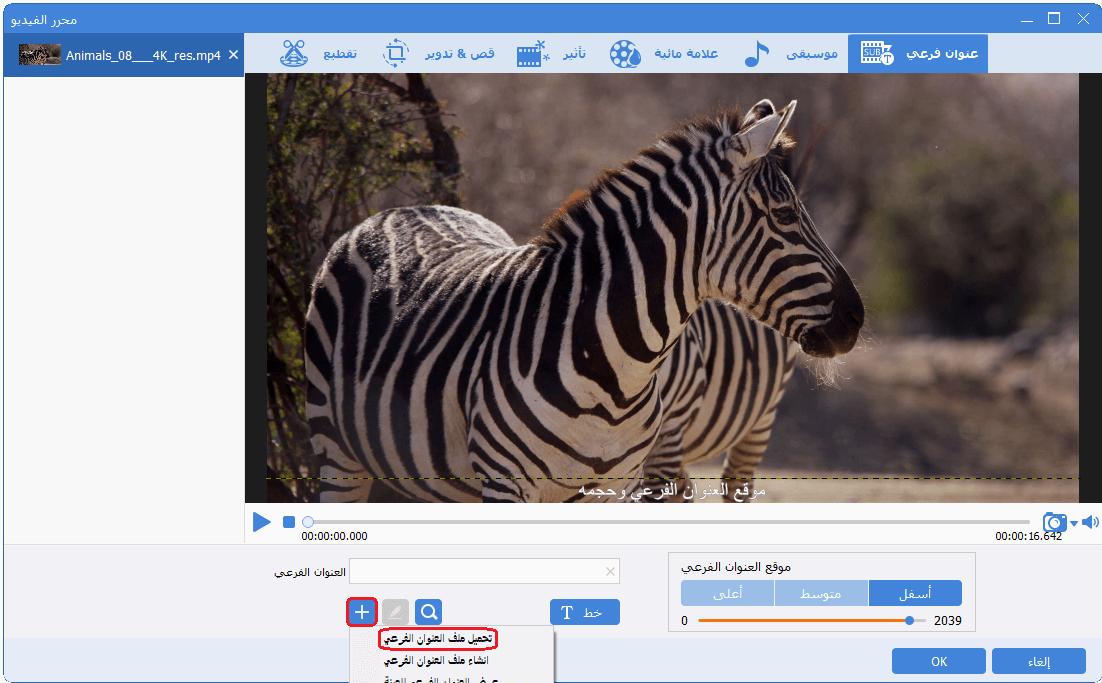Stop the video playback

(289, 522)
